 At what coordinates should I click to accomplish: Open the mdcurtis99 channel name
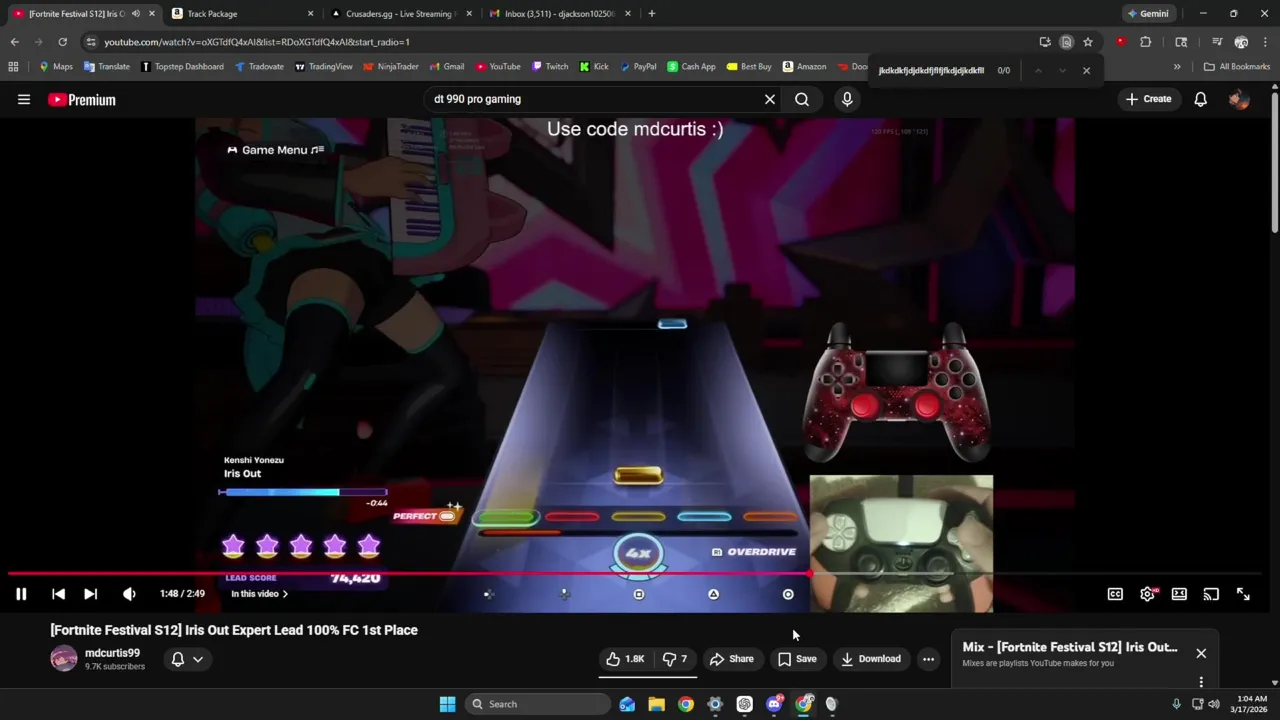pos(112,653)
